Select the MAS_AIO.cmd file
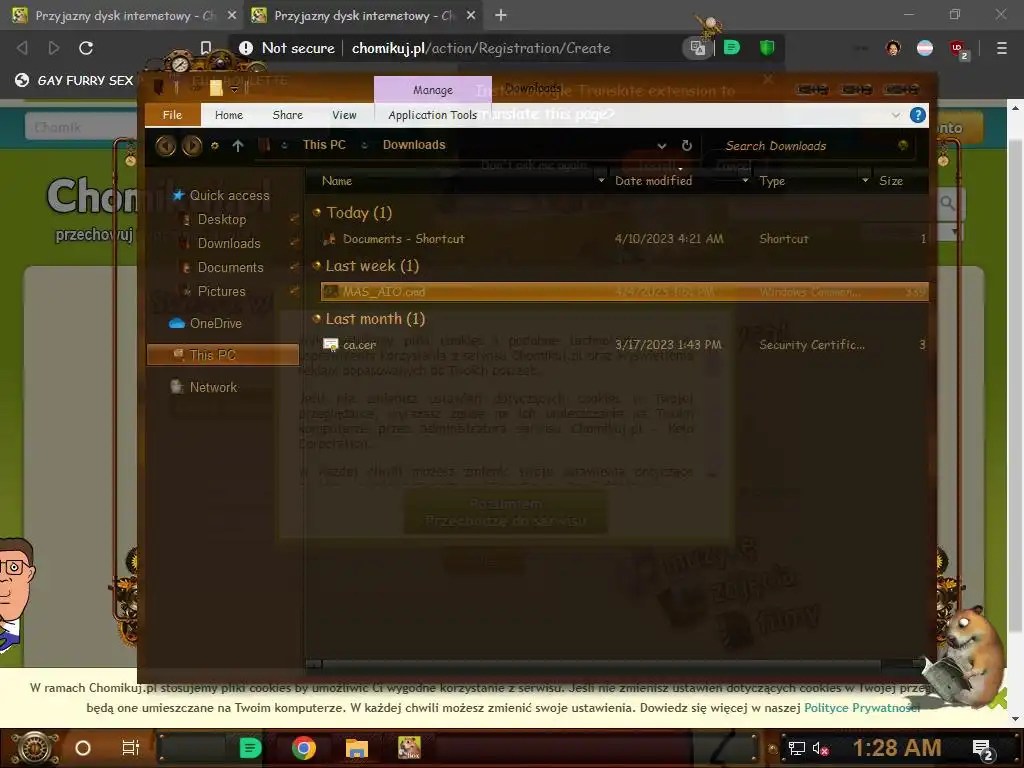1024x768 pixels. 624,292
